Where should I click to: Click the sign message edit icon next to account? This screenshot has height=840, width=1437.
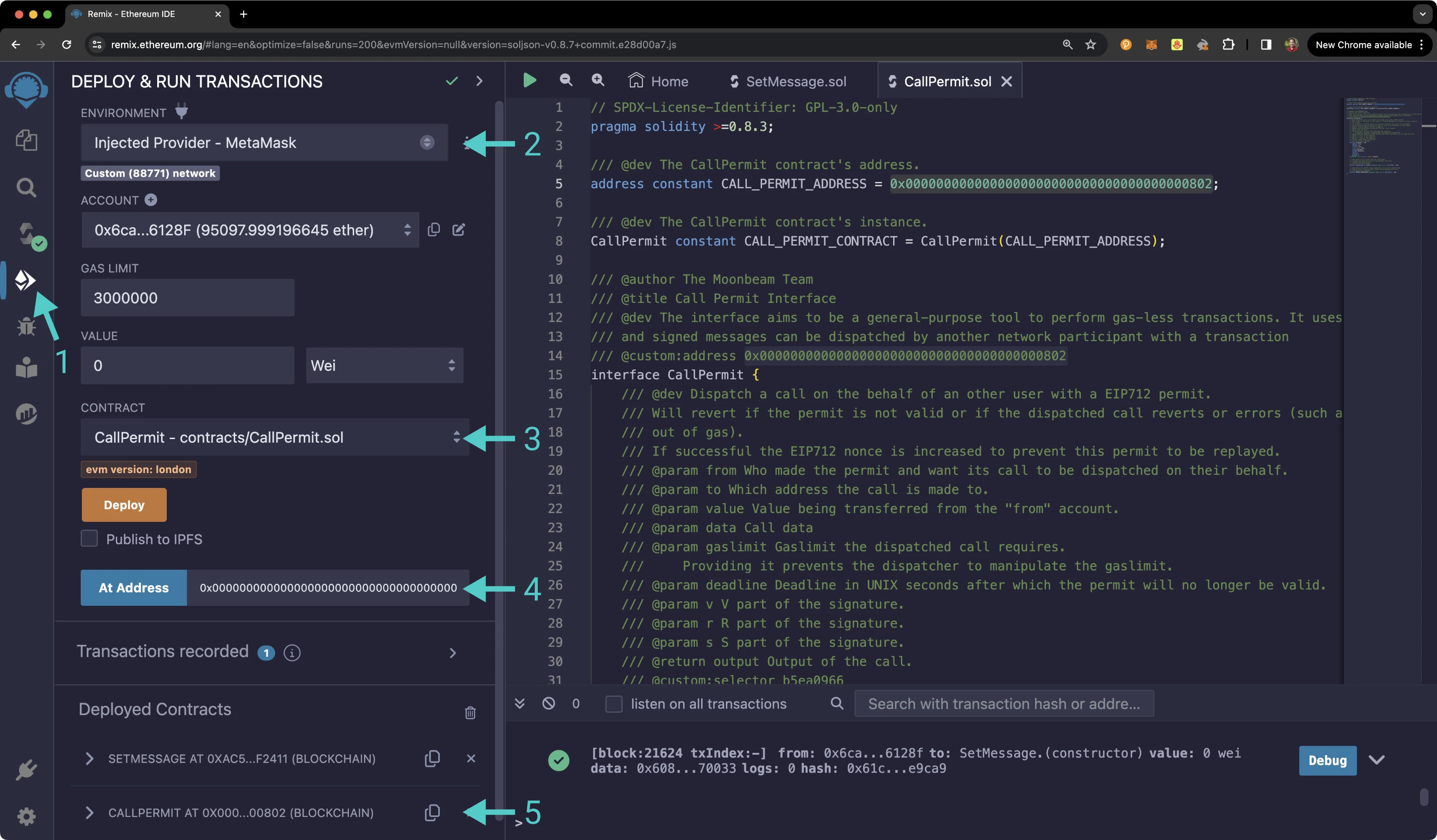click(459, 229)
